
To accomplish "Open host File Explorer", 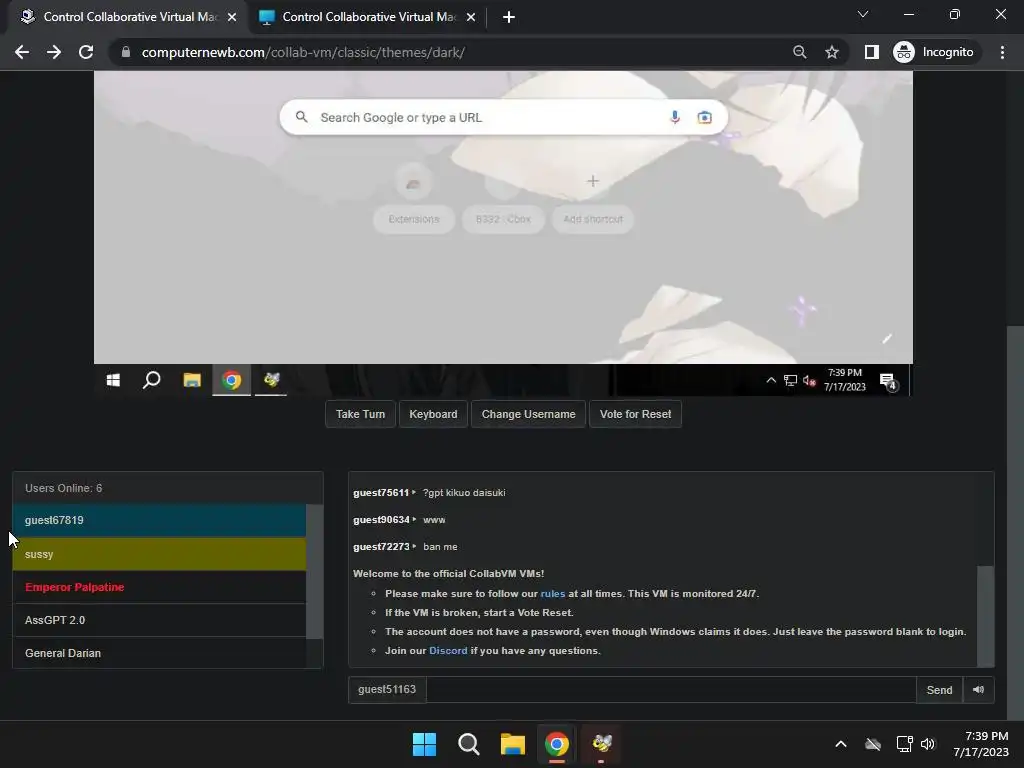I will 513,744.
